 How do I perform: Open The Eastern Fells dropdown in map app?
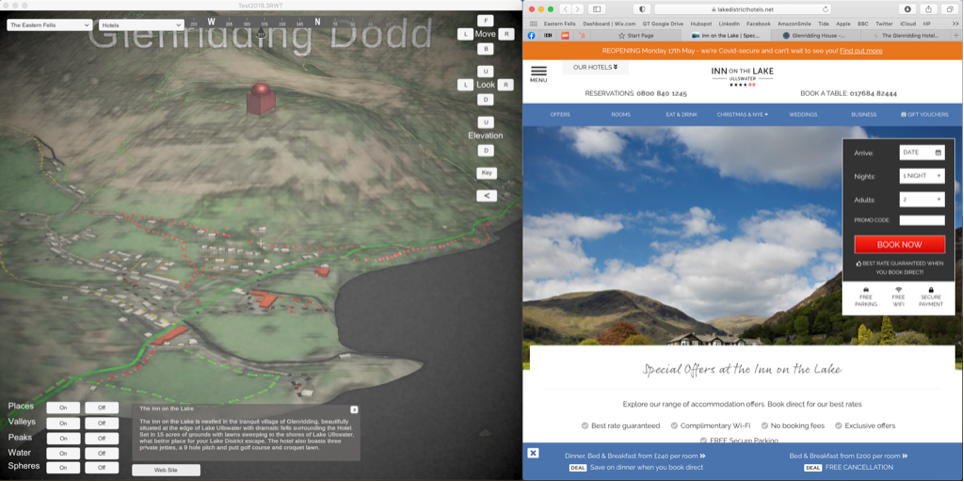50,25
